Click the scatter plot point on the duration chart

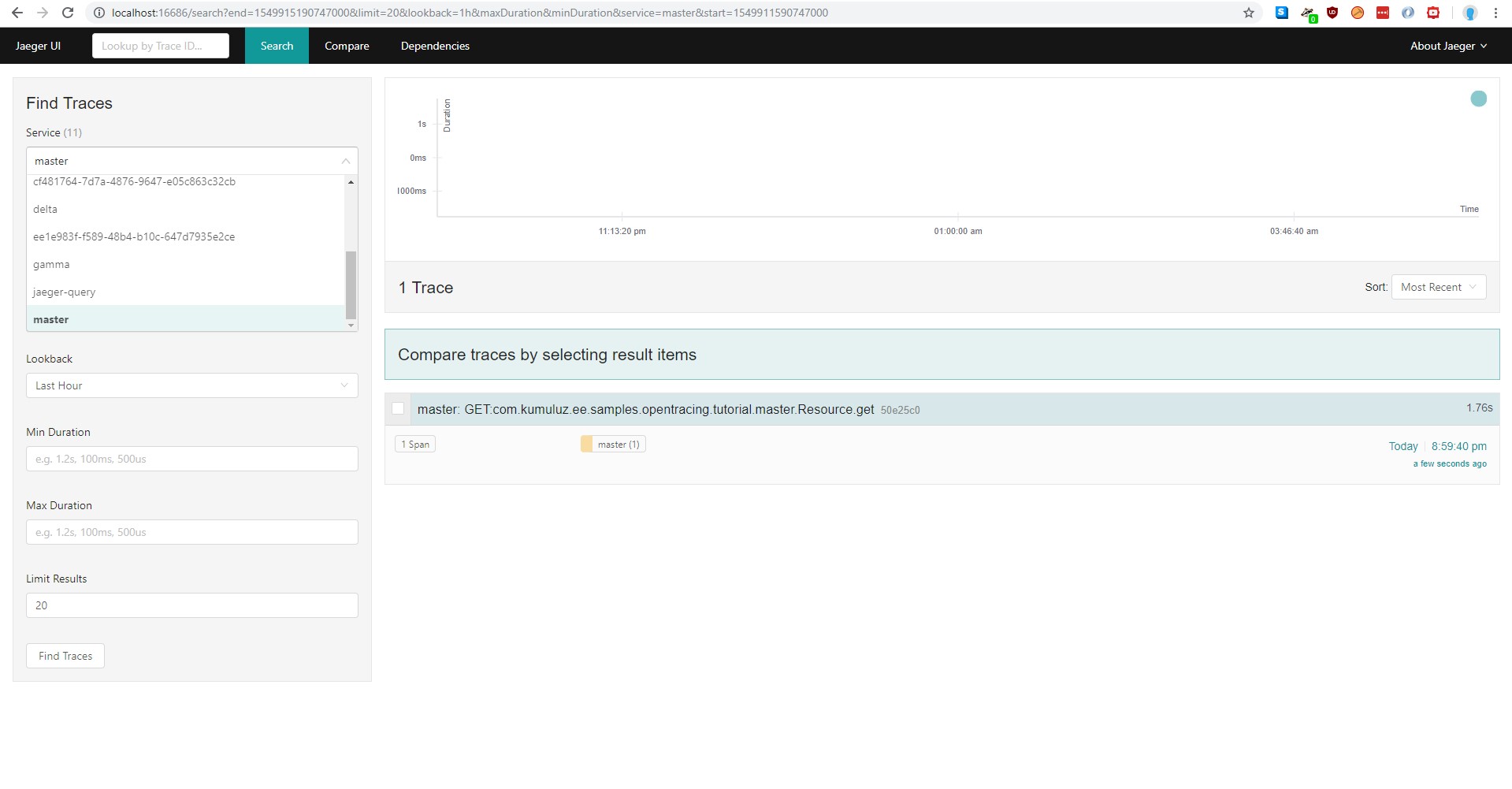point(1479,99)
